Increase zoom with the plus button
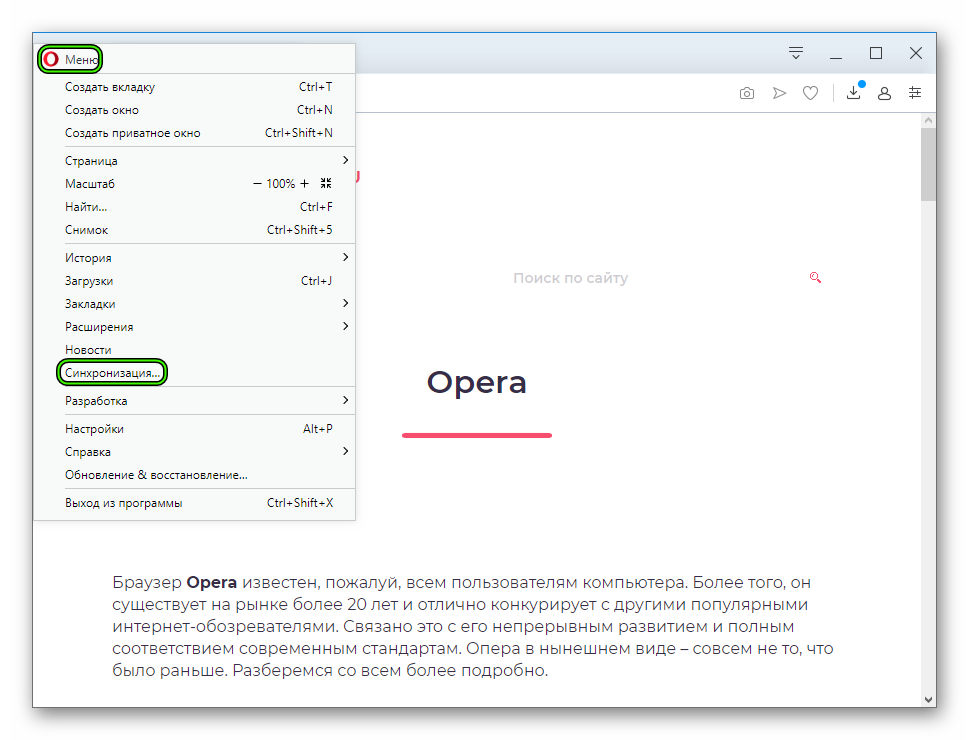 click(304, 184)
